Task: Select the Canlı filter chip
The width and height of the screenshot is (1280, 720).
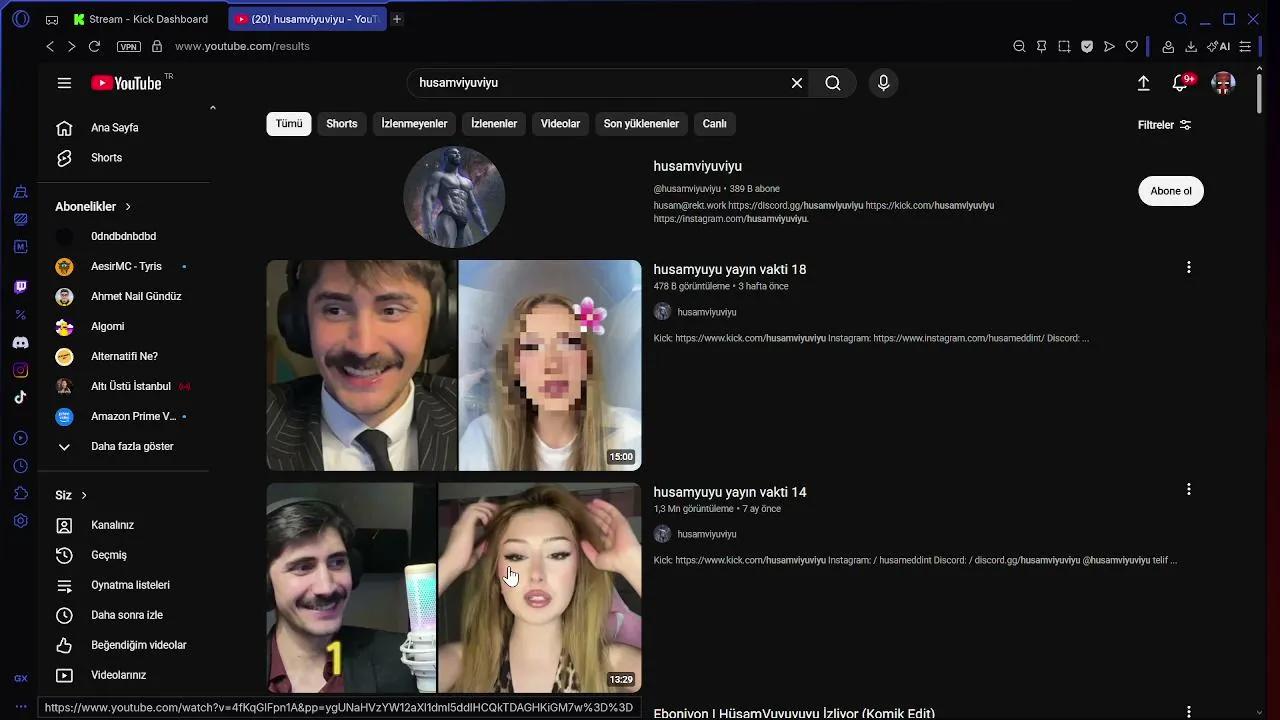Action: tap(715, 124)
